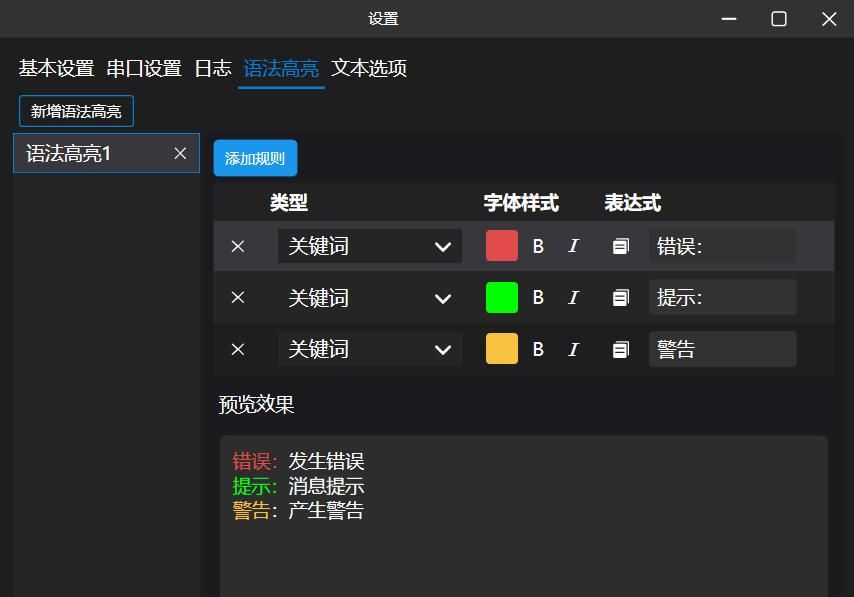This screenshot has height=597, width=854.
Task: Toggle bold on the 错误: rule
Action: point(538,245)
